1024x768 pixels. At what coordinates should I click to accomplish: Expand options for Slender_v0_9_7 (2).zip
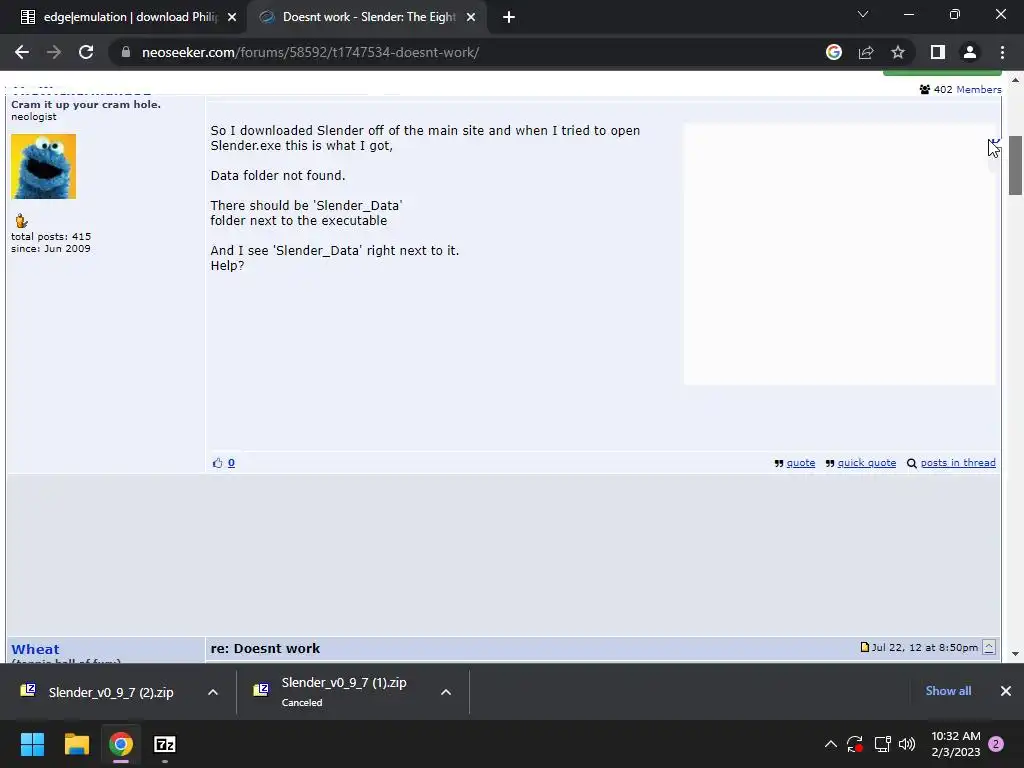pyautogui.click(x=213, y=692)
